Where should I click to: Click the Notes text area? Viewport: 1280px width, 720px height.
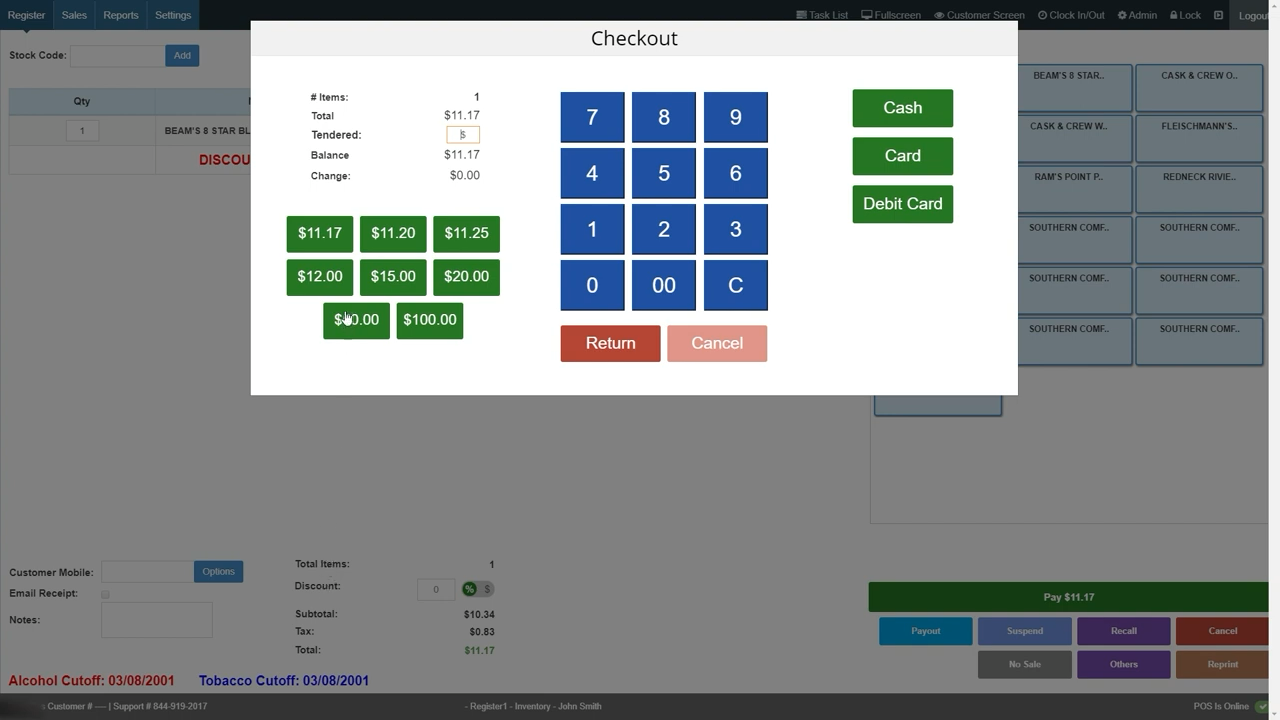[x=157, y=620]
